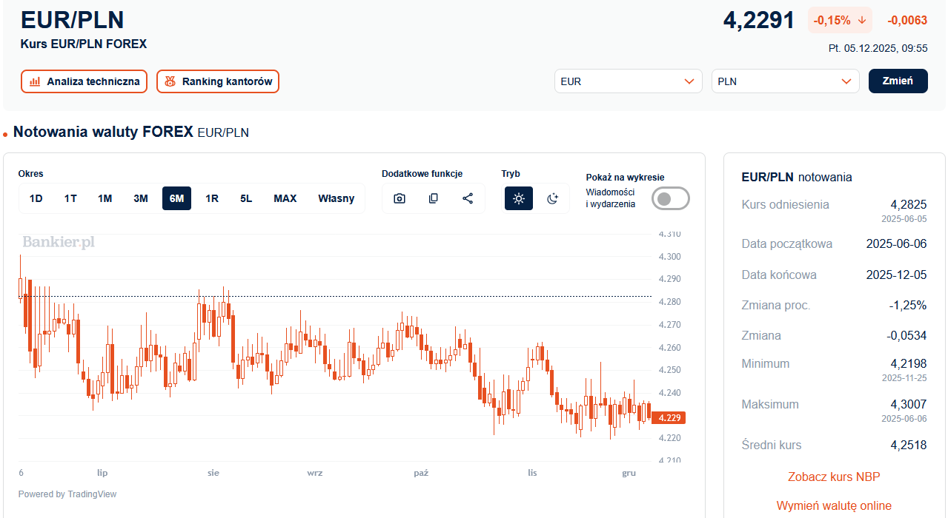Click the camera screenshot icon

(399, 198)
